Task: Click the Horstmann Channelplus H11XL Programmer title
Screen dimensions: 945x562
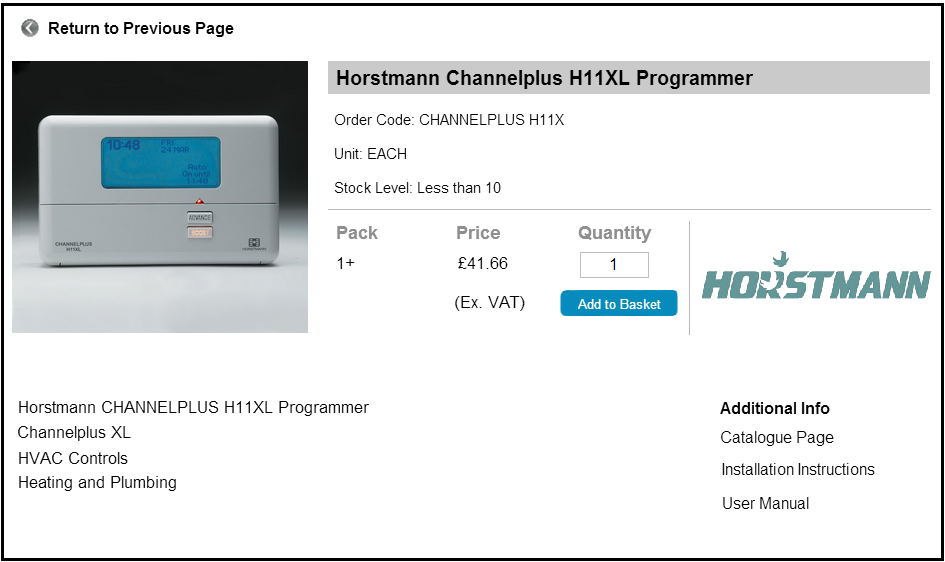Action: [x=544, y=78]
